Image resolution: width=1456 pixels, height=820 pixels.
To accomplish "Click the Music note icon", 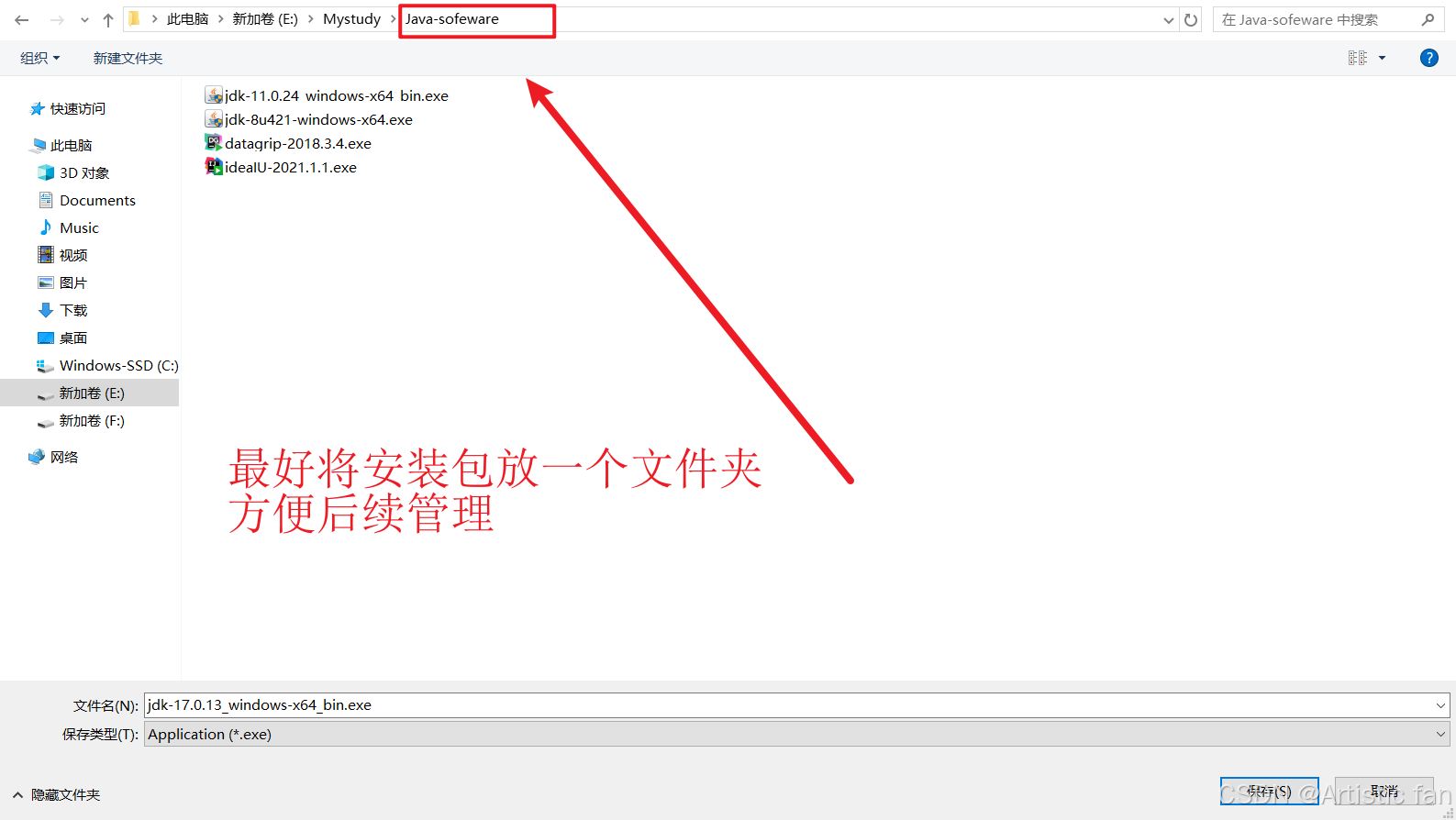I will pos(45,227).
